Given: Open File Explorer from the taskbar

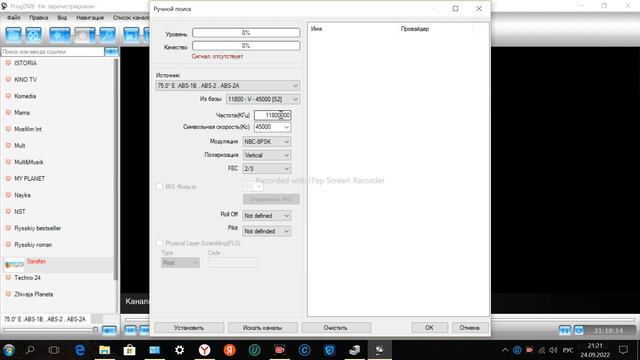Looking at the screenshot, I should 104,350.
